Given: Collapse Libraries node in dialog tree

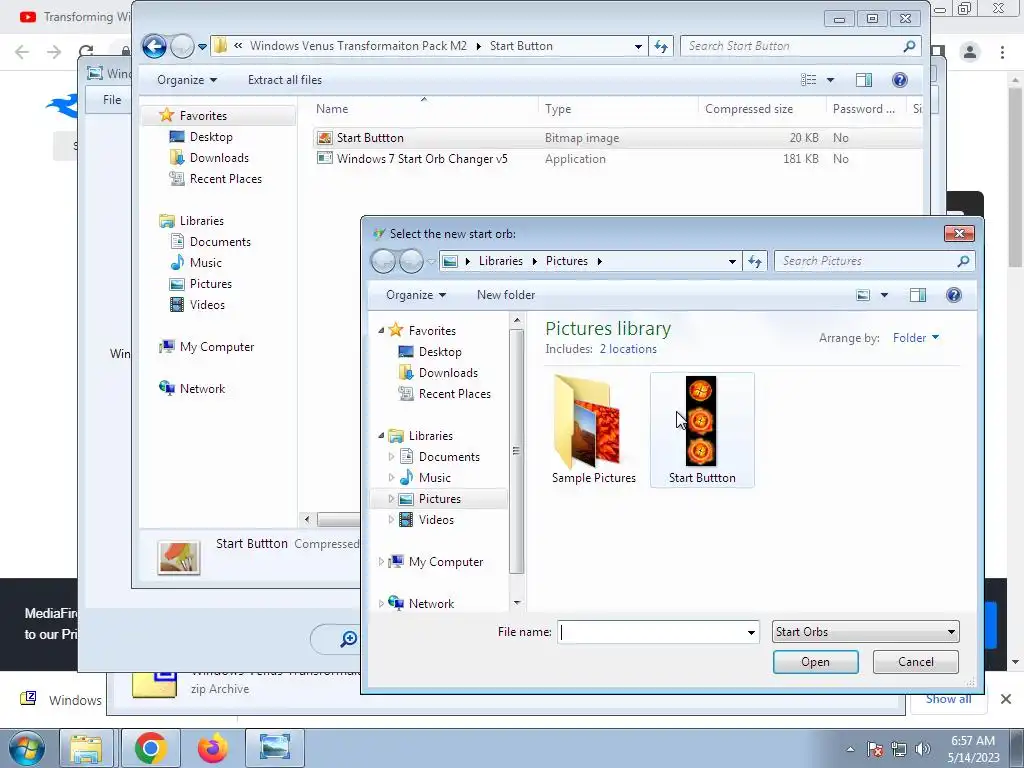Looking at the screenshot, I should pyautogui.click(x=381, y=436).
